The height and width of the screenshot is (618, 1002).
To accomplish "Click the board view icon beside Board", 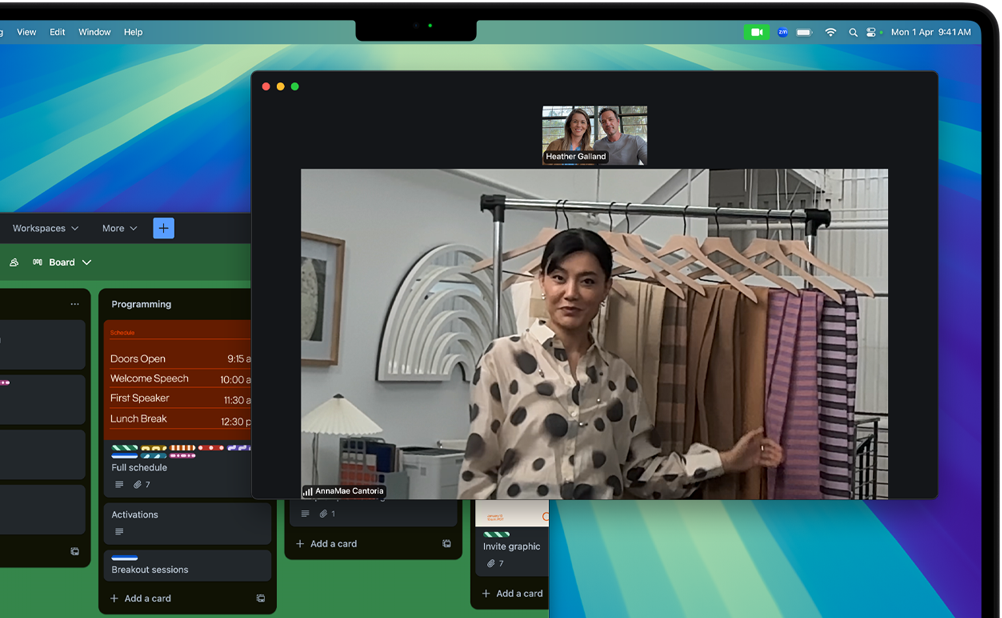I will pyautogui.click(x=38, y=262).
